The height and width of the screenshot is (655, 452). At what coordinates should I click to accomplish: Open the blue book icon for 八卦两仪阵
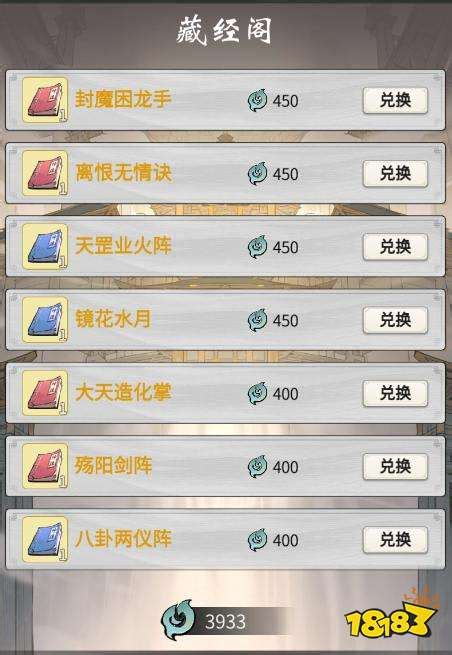[45, 539]
